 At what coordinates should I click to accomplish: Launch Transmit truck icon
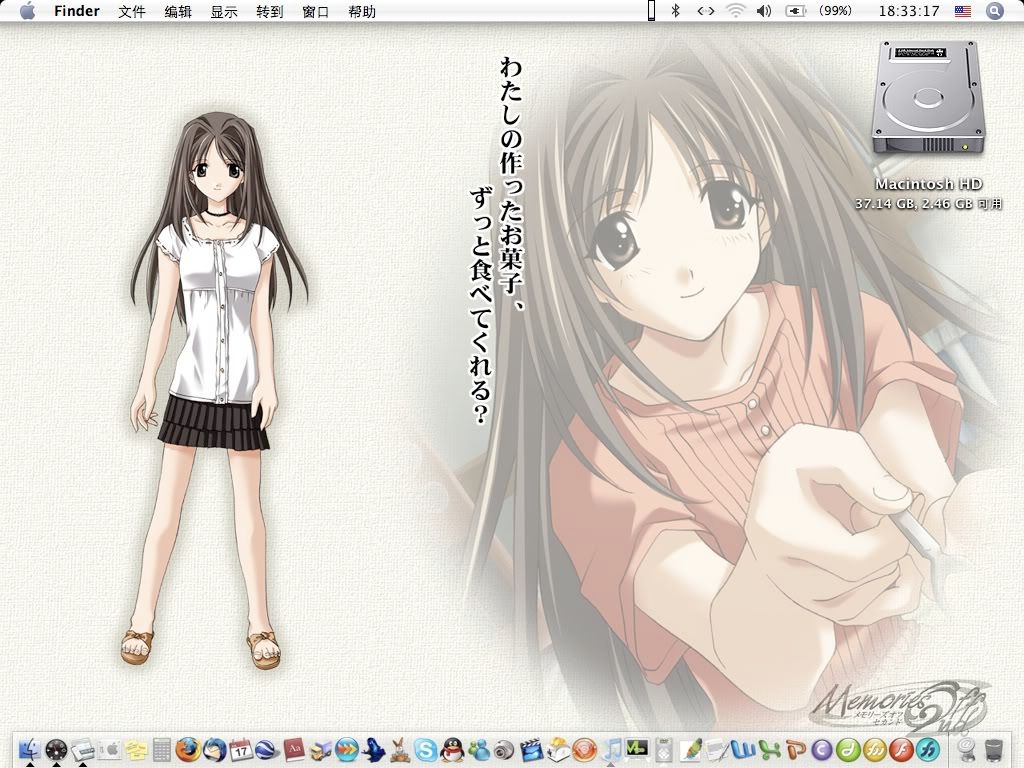pyautogui.click(x=321, y=750)
